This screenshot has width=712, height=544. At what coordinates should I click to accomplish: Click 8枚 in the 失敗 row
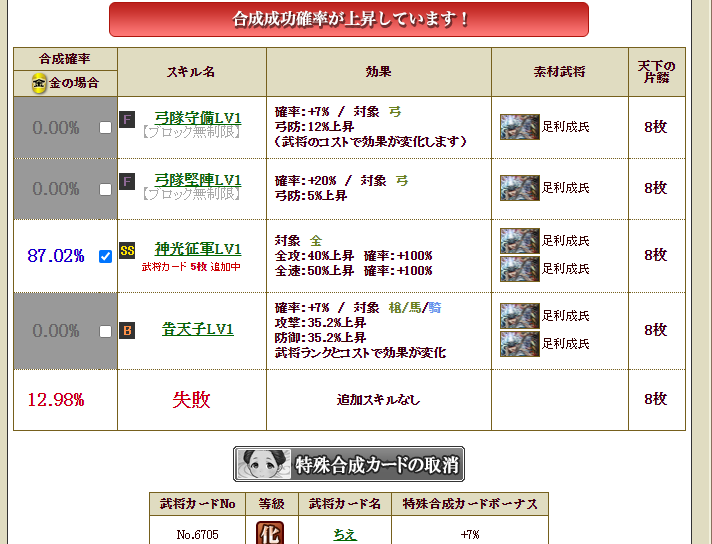[x=656, y=399]
